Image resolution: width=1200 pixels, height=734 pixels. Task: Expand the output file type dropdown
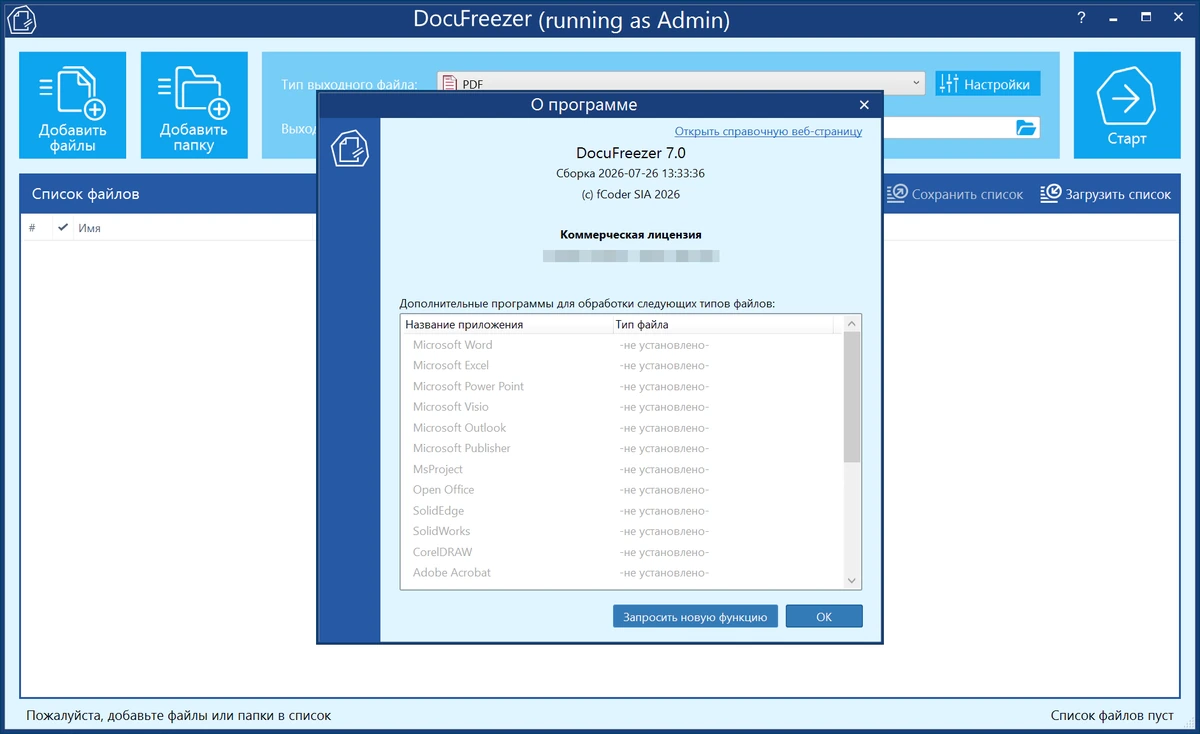point(917,84)
